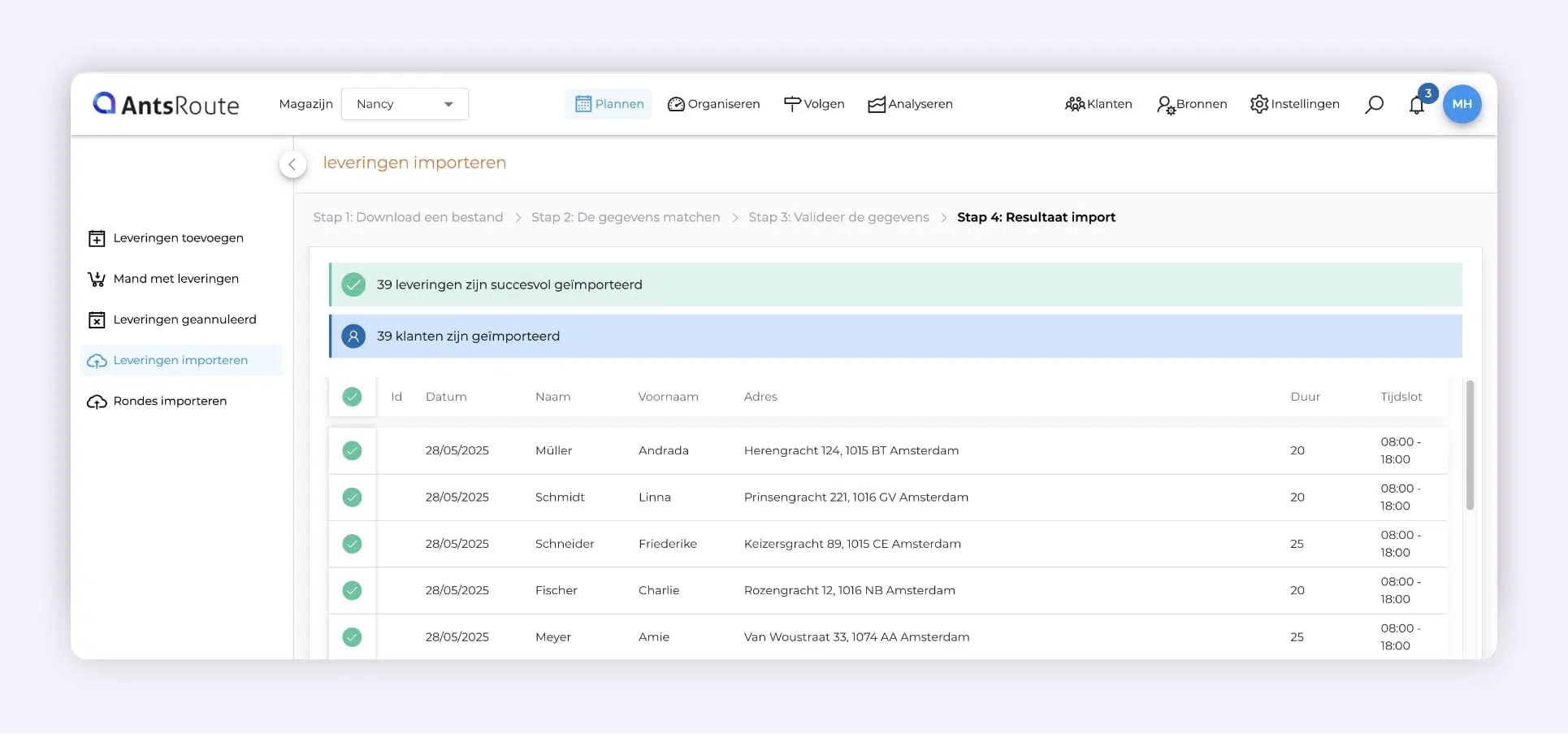The width and height of the screenshot is (1568, 734).
Task: Toggle the checkmark for Müller row
Action: 352,450
